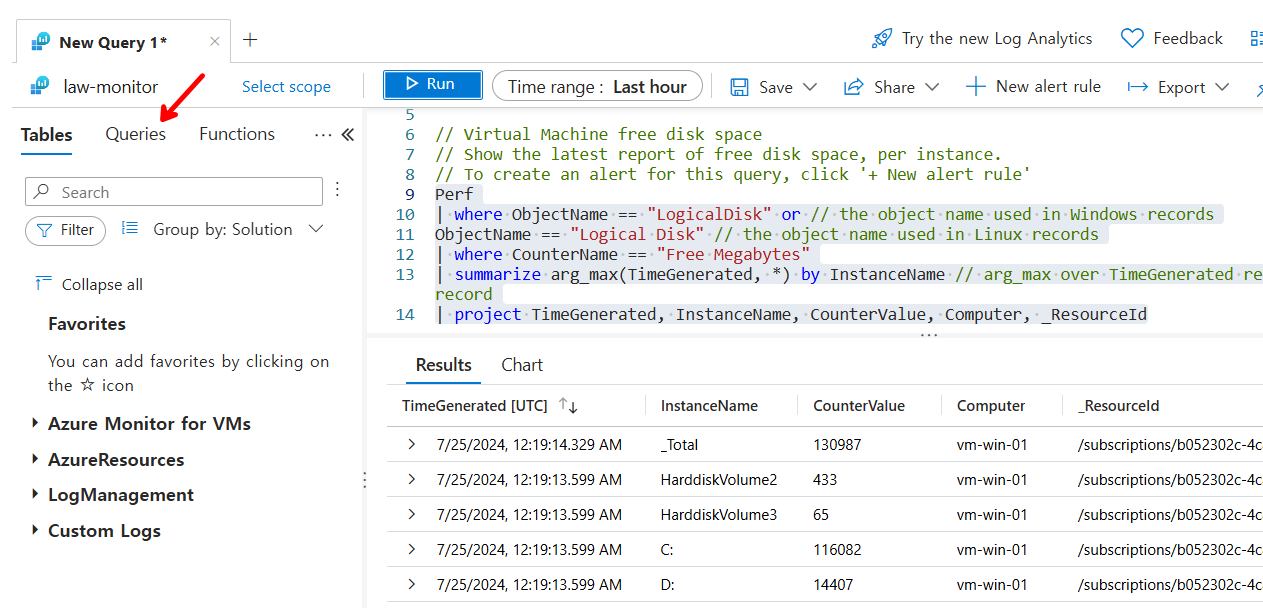Image resolution: width=1263 pixels, height=608 pixels.
Task: Click the Share arrow icon
Action: 853,87
